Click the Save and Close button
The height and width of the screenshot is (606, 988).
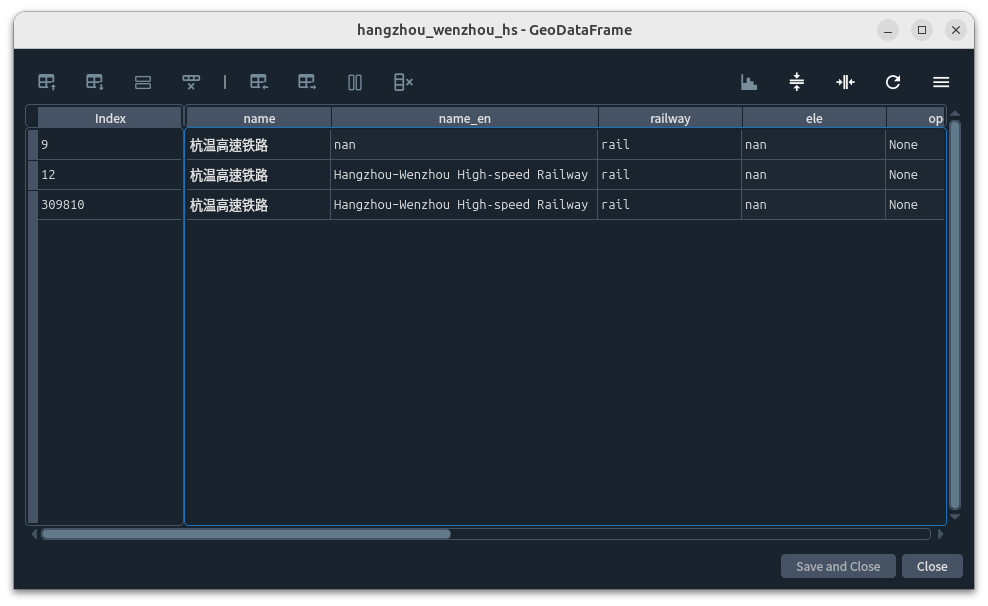coord(837,566)
